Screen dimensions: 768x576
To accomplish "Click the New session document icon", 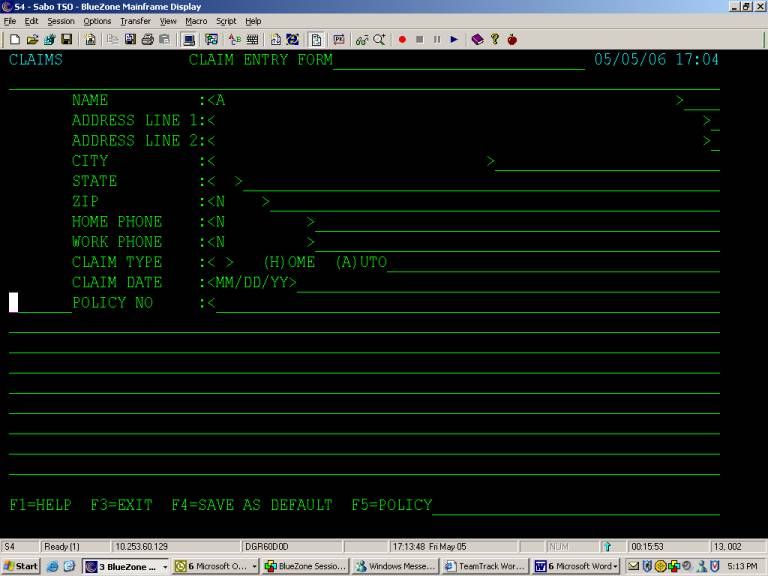I will (x=15, y=40).
